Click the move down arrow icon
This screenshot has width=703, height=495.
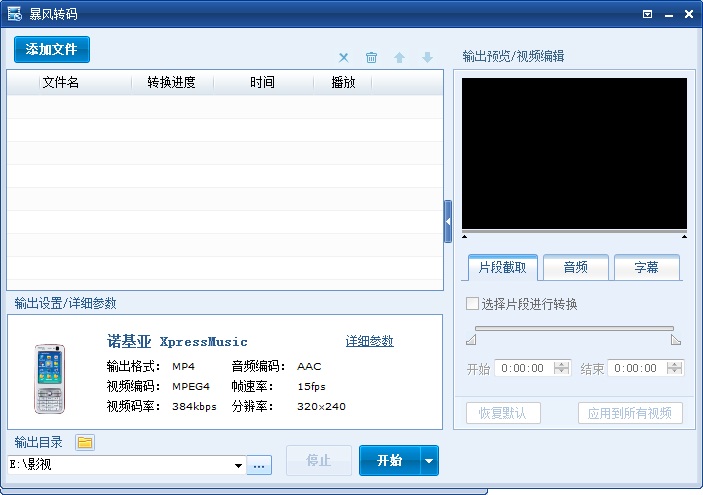tap(427, 58)
